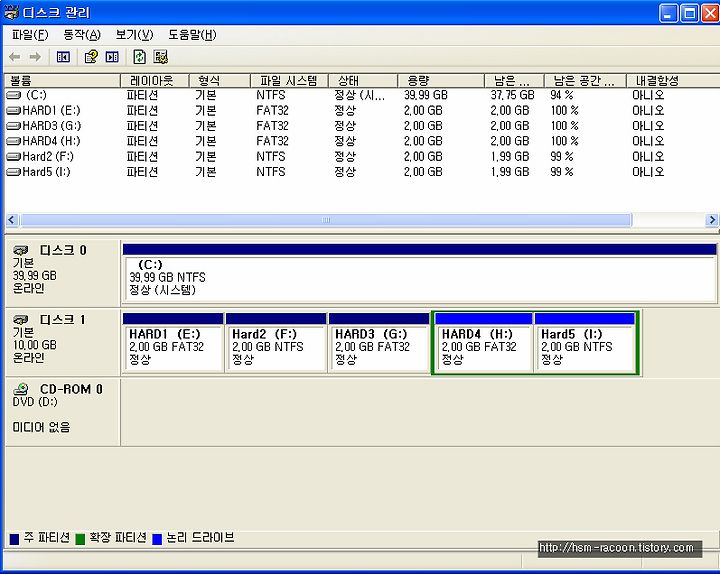Screen dimensions: 720x574
Task: Open the 보기(V) menu
Action: coord(134,35)
